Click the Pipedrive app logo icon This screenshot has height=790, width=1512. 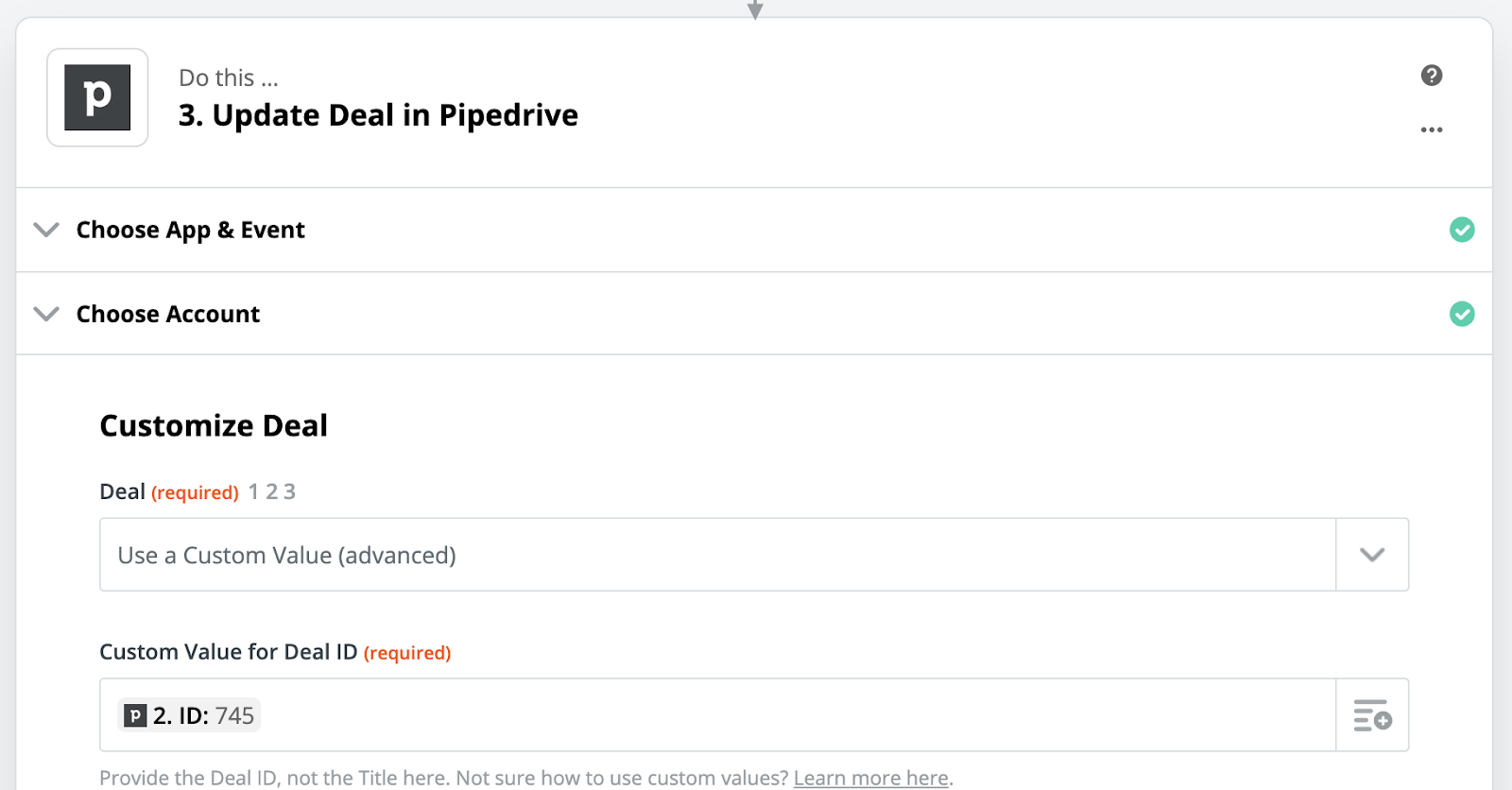pos(97,97)
